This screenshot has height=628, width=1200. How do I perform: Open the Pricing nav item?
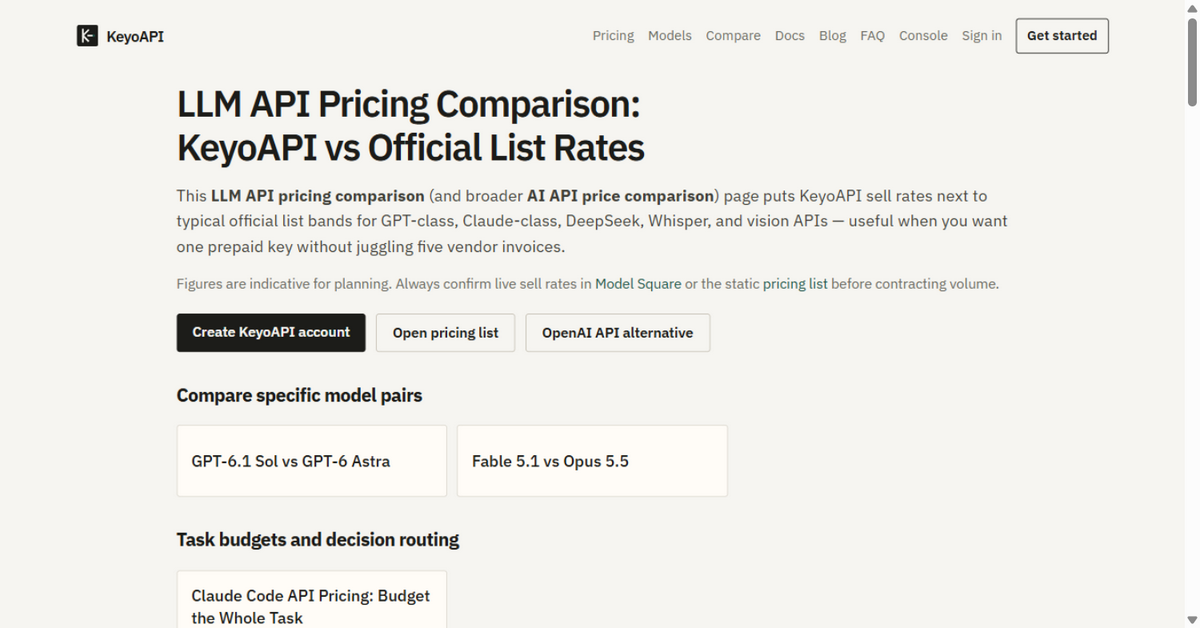[613, 36]
